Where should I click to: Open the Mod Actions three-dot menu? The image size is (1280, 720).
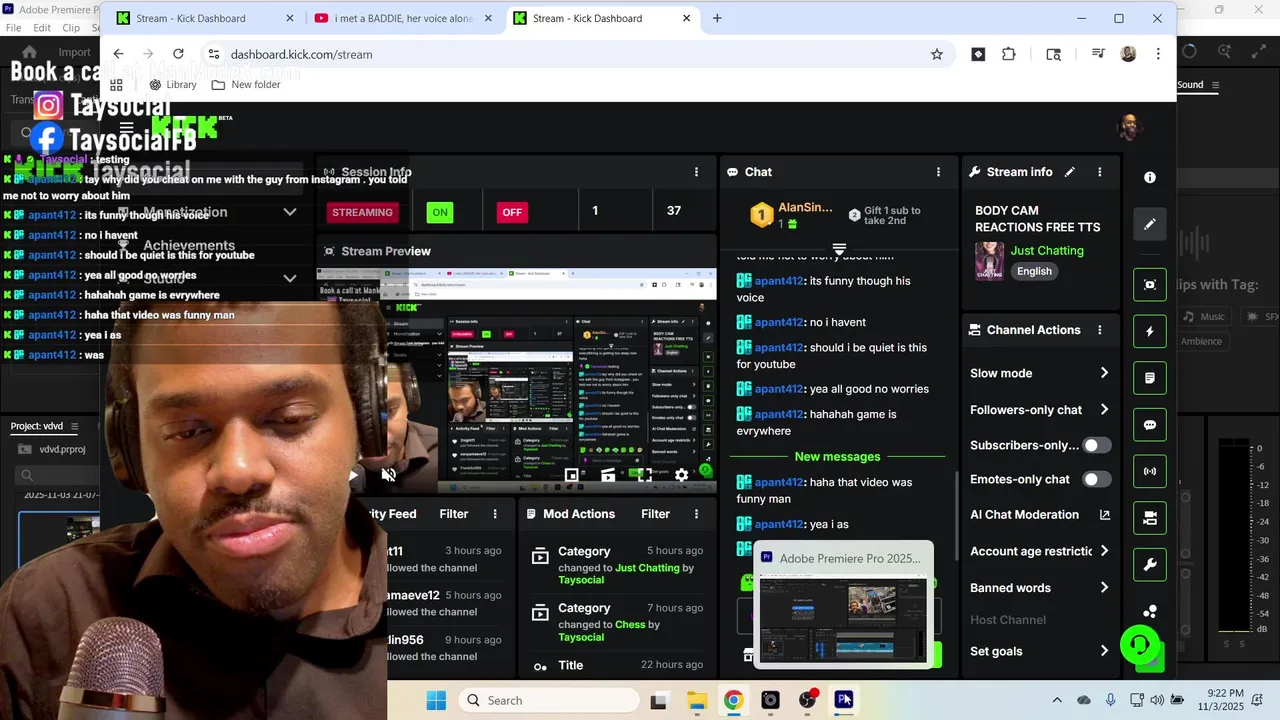(697, 514)
